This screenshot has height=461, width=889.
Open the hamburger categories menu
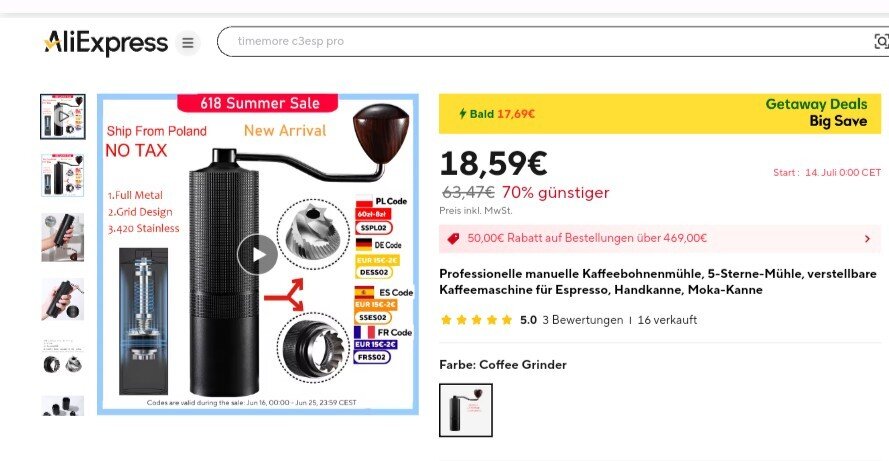pos(188,43)
